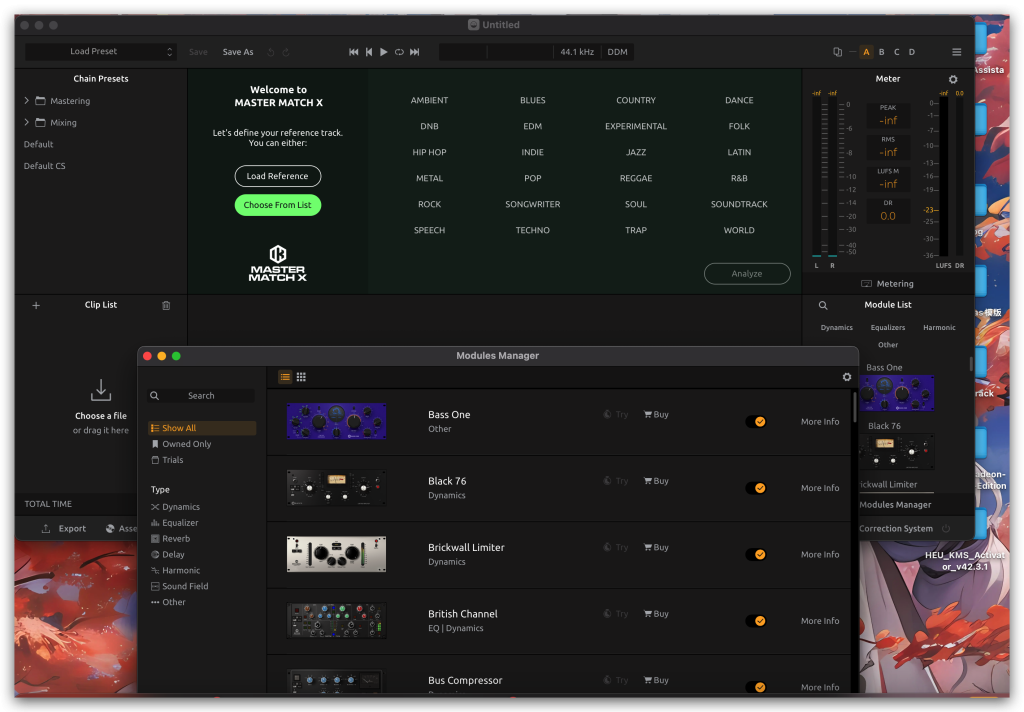Image resolution: width=1024 pixels, height=712 pixels.
Task: Select comparison slot B
Action: [882, 52]
